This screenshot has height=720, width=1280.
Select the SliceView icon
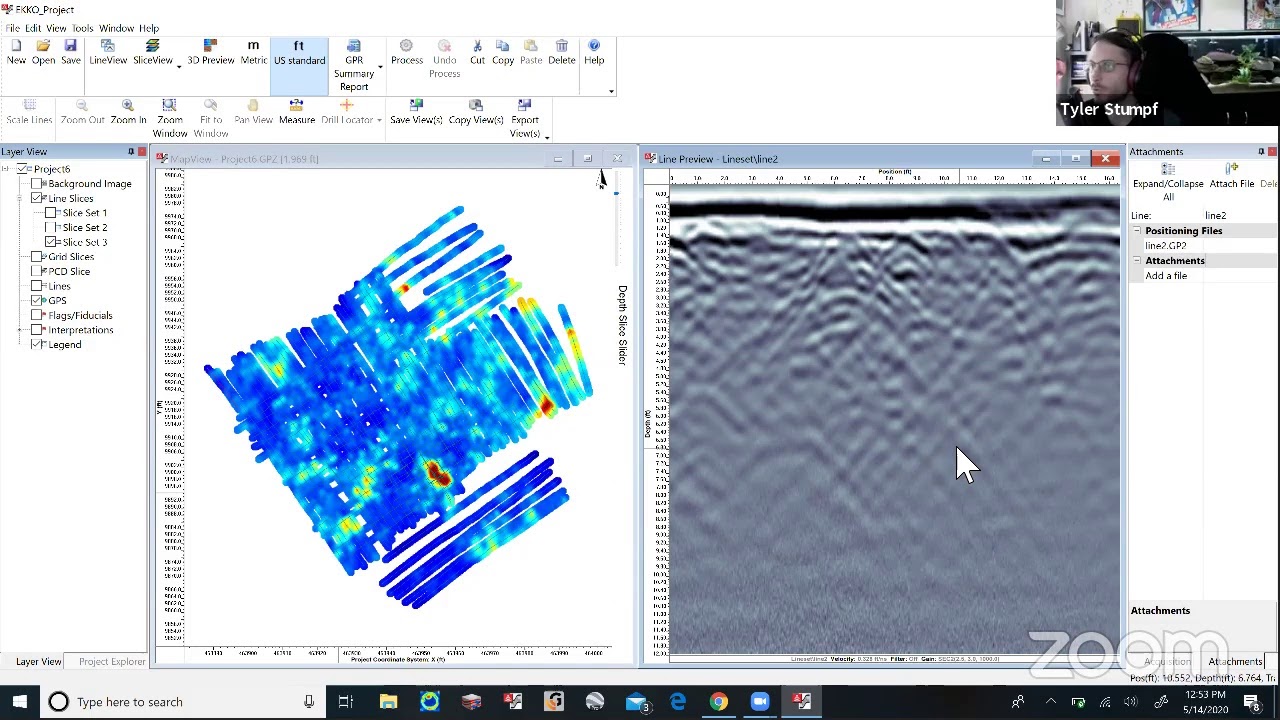pyautogui.click(x=152, y=52)
